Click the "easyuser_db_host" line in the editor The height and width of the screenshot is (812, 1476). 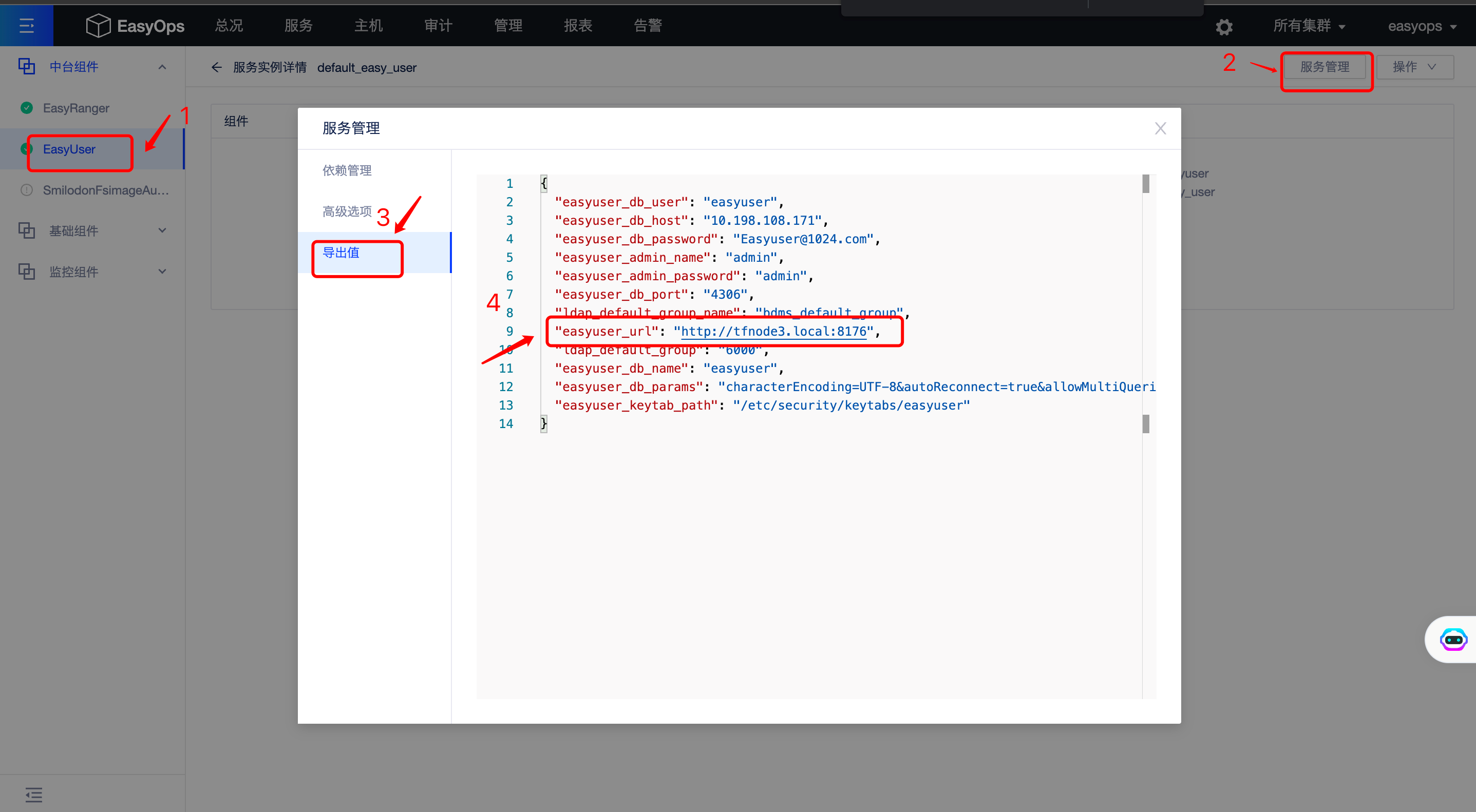coord(691,221)
